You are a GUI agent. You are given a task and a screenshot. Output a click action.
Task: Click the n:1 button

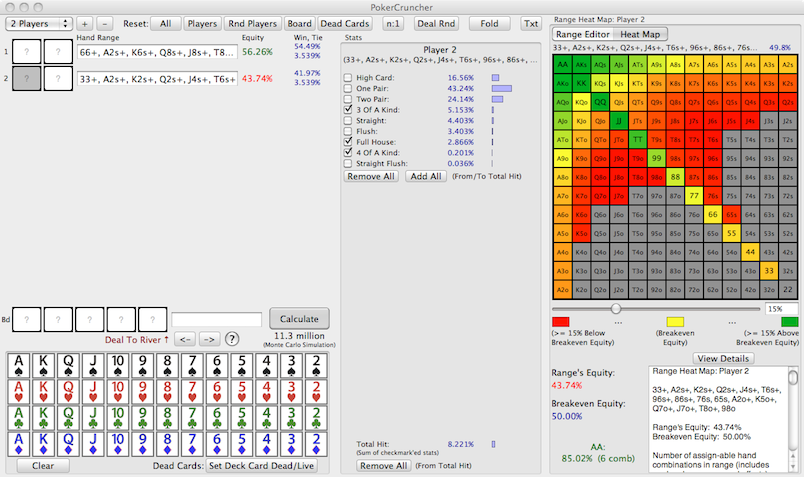[393, 24]
